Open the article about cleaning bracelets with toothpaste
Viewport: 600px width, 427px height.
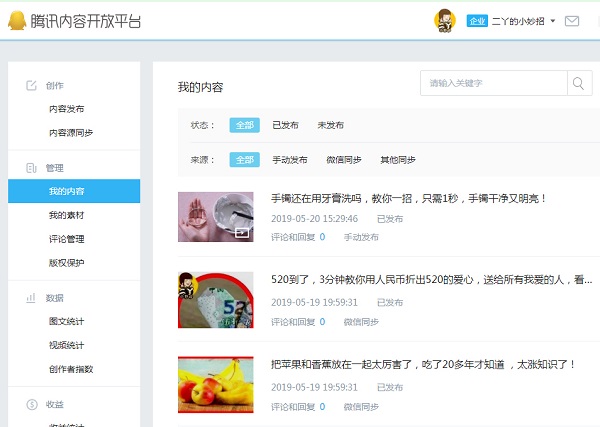coord(409,199)
